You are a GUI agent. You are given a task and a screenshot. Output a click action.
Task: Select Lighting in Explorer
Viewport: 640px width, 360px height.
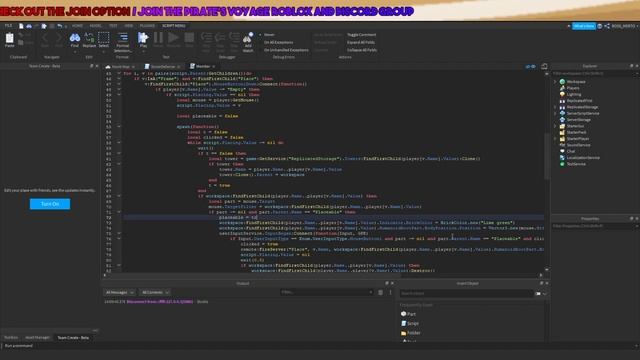tap(573, 94)
